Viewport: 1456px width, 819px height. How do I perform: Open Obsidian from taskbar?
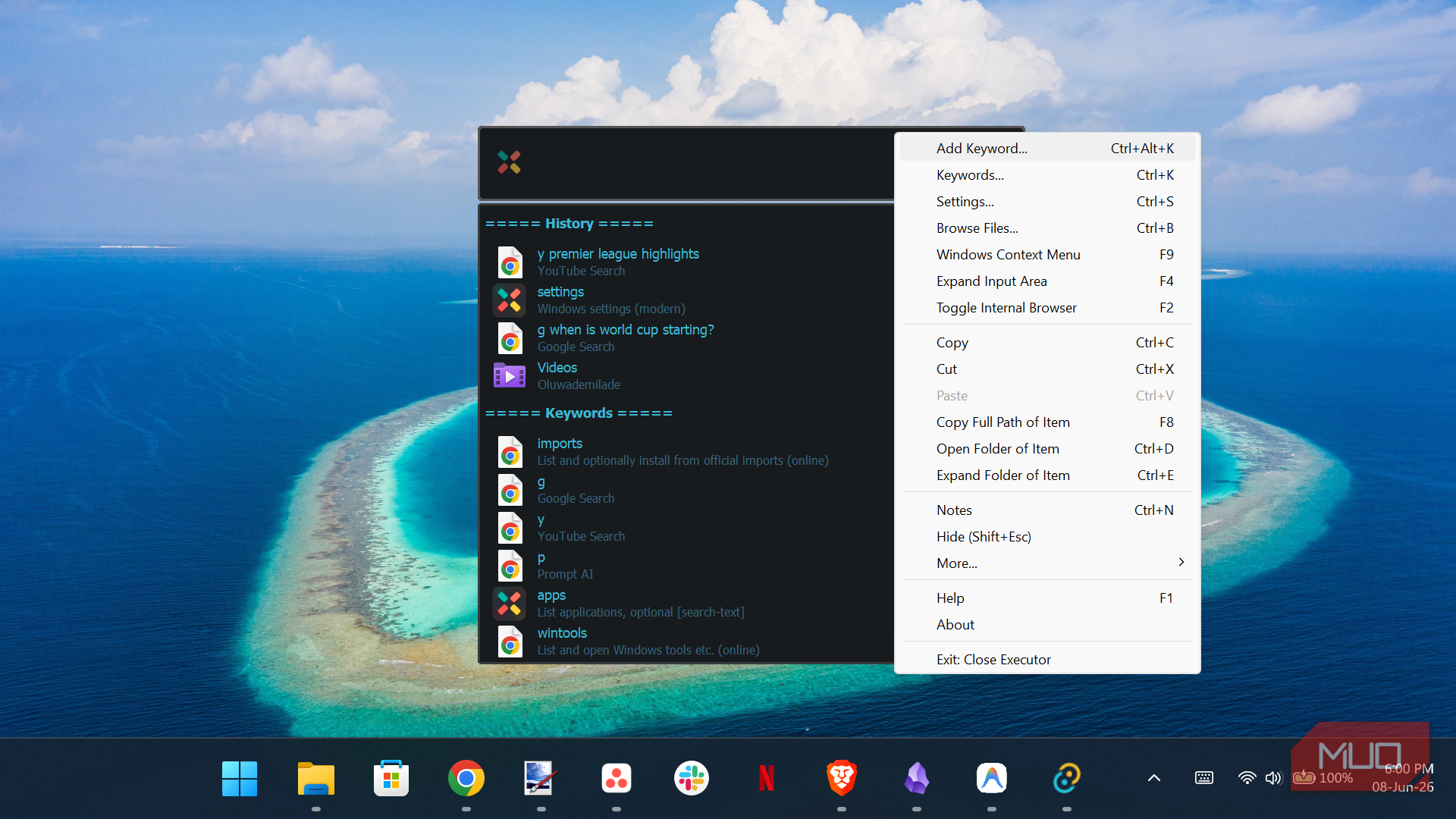click(917, 779)
